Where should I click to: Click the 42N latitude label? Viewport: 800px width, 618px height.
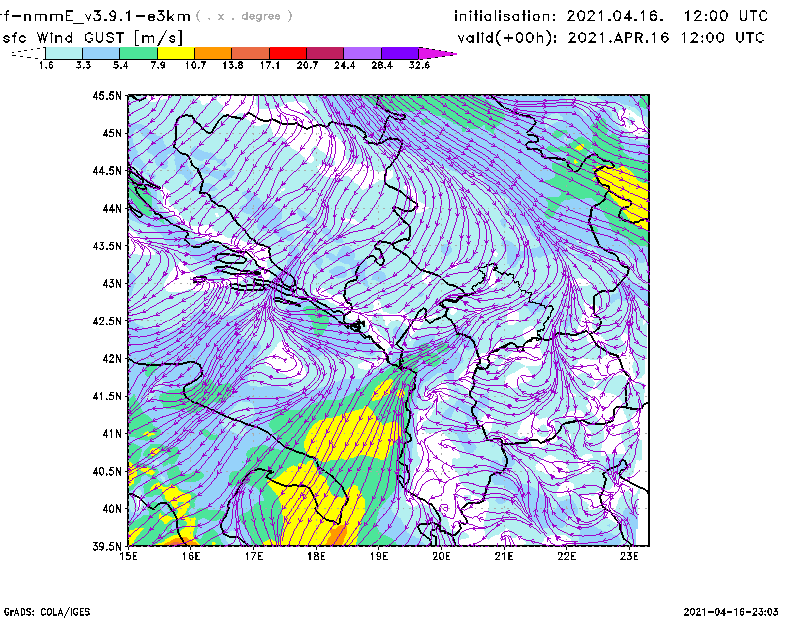(112, 358)
